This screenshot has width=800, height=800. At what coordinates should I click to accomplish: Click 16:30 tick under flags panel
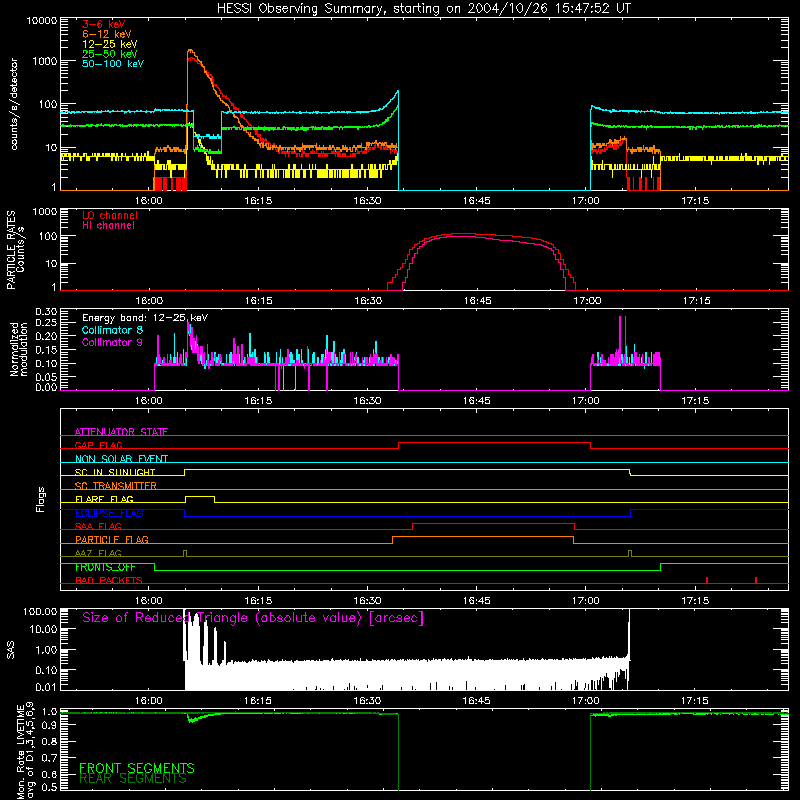[367, 601]
